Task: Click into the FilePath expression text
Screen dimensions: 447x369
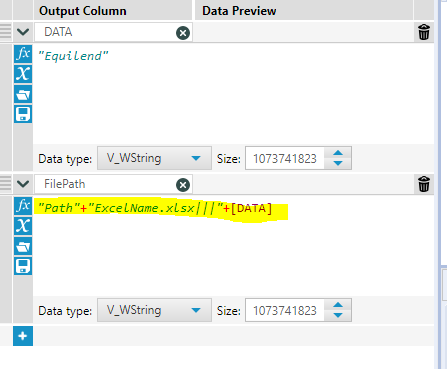Action: (x=155, y=208)
